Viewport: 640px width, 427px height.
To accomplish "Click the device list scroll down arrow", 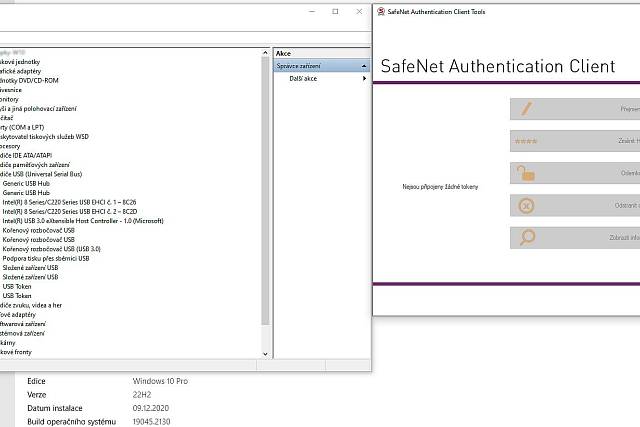I will [265, 354].
